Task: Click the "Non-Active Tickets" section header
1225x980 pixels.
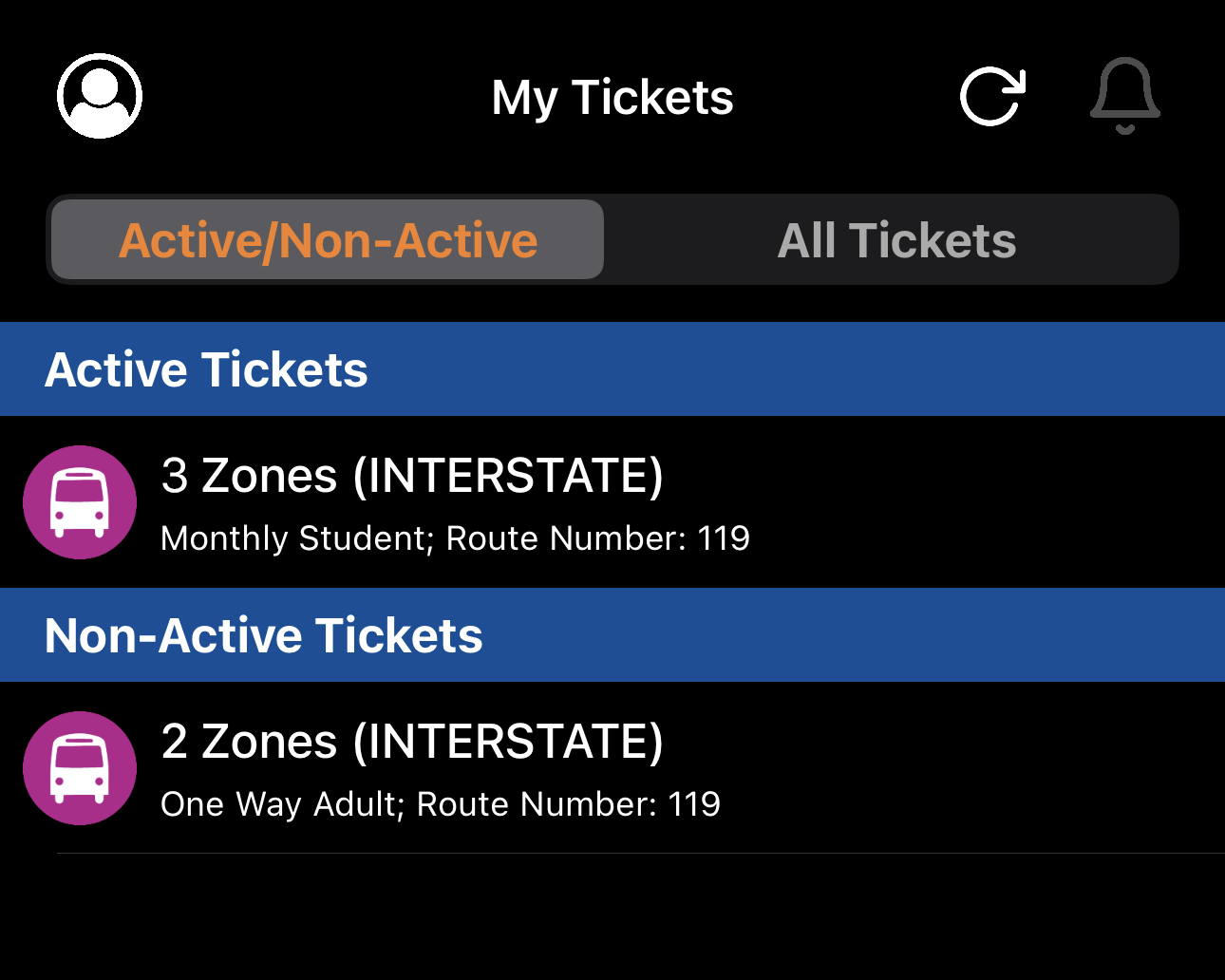Action: point(263,635)
